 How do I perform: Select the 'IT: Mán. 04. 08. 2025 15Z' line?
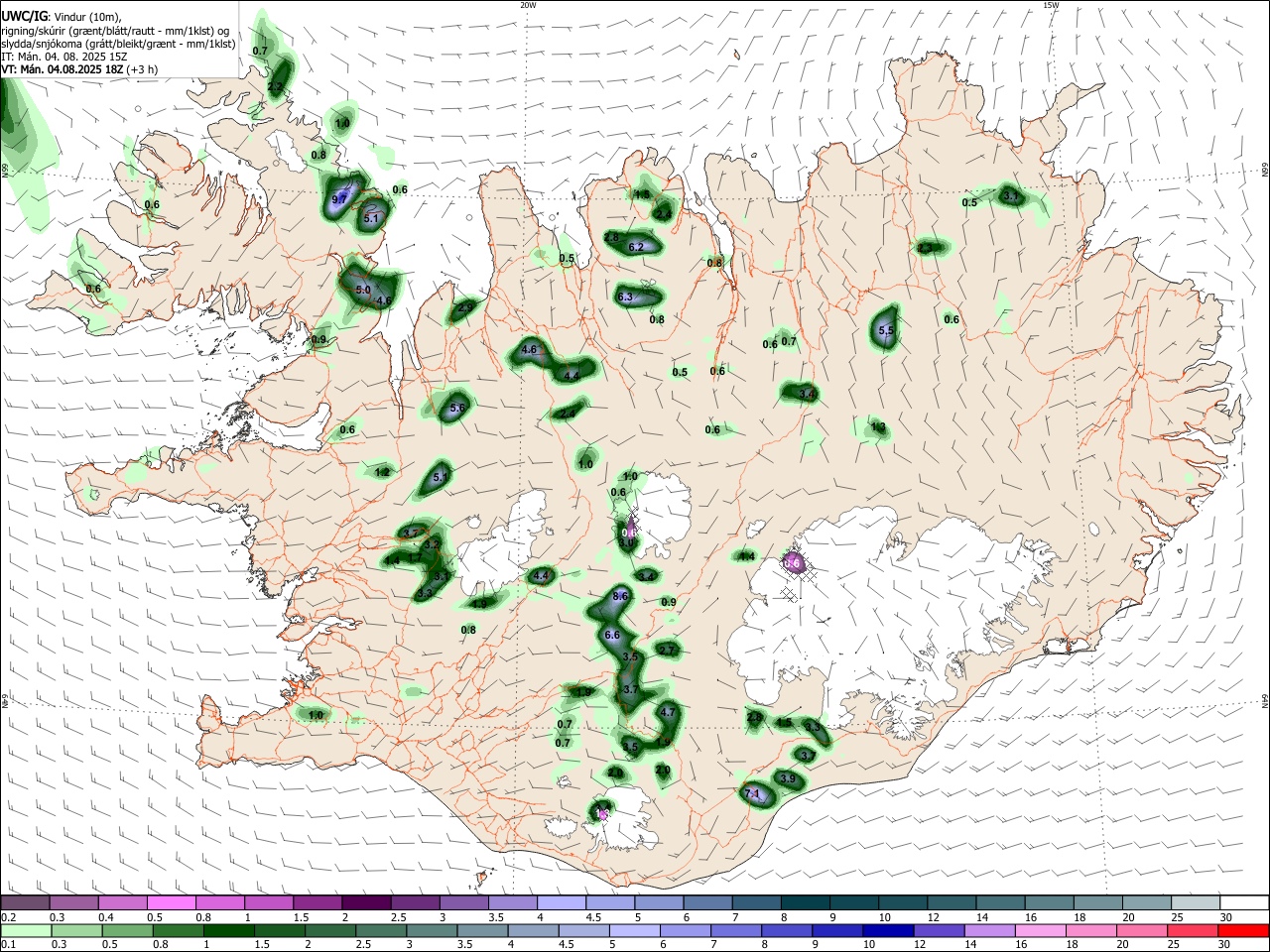click(x=65, y=57)
